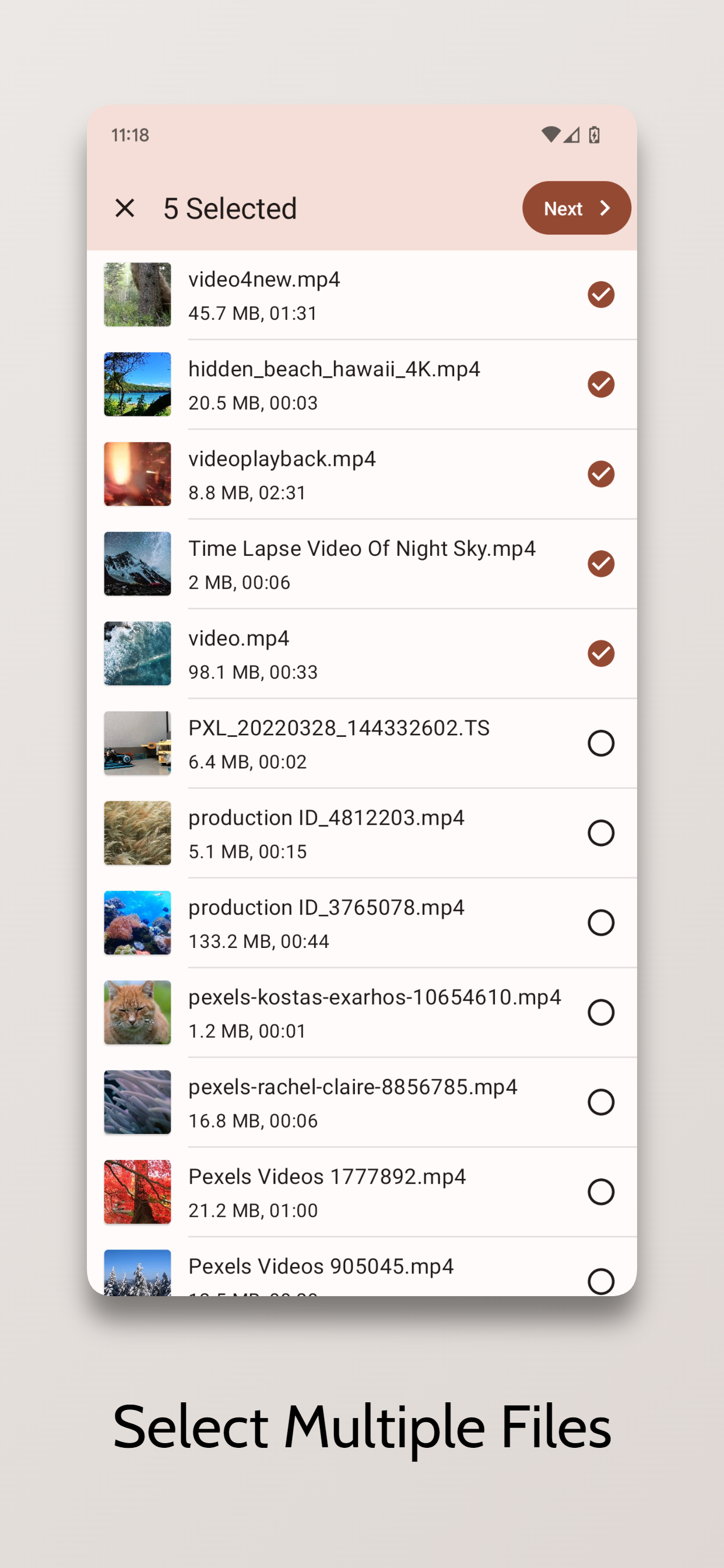The image size is (724, 1568).
Task: Tap the cellular signal icon
Action: tap(571, 135)
